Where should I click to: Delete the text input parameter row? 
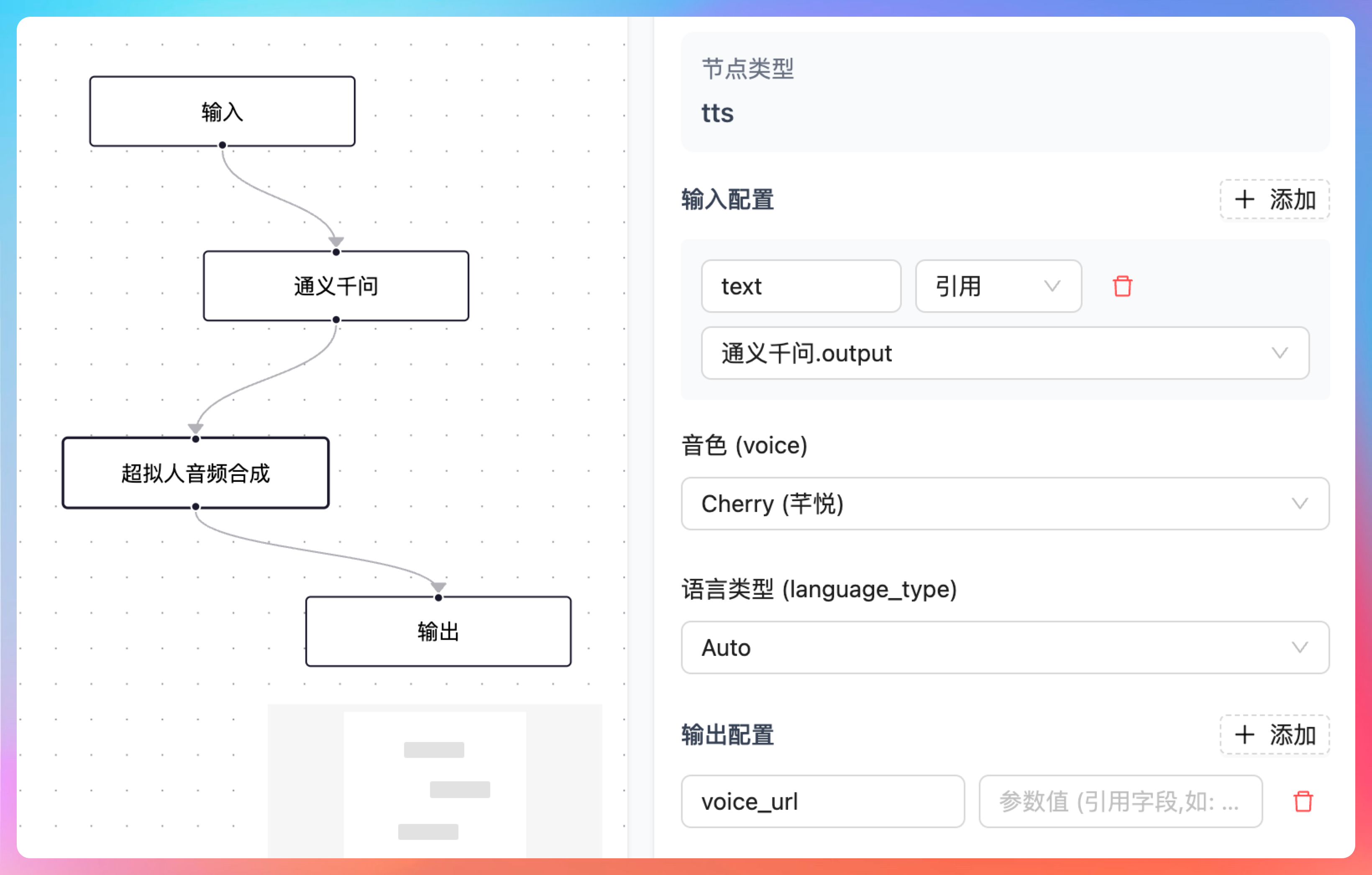point(1122,286)
